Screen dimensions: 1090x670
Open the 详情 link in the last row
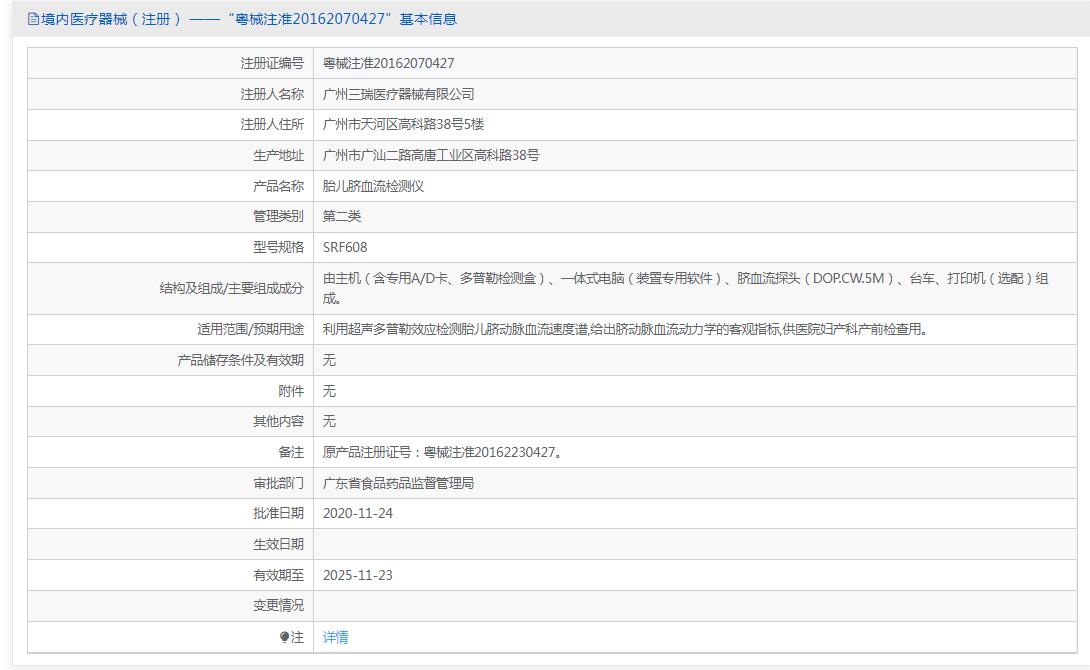[x=336, y=637]
